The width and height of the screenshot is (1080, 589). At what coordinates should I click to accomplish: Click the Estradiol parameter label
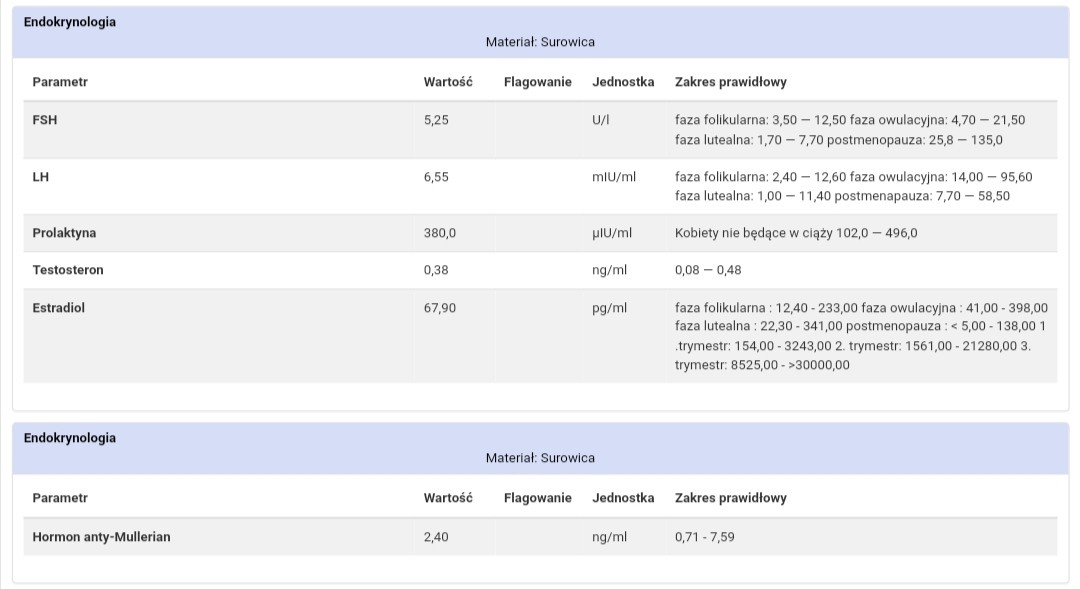pos(58,308)
